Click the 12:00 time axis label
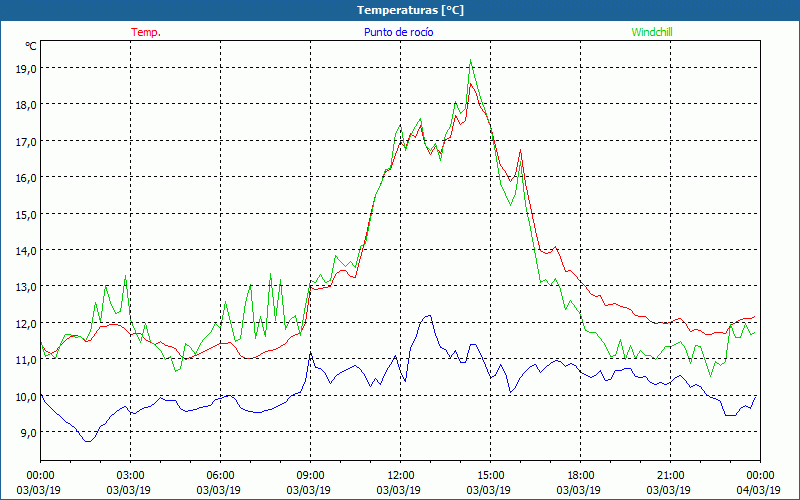Screen dimensions: 800x500 coord(401,476)
